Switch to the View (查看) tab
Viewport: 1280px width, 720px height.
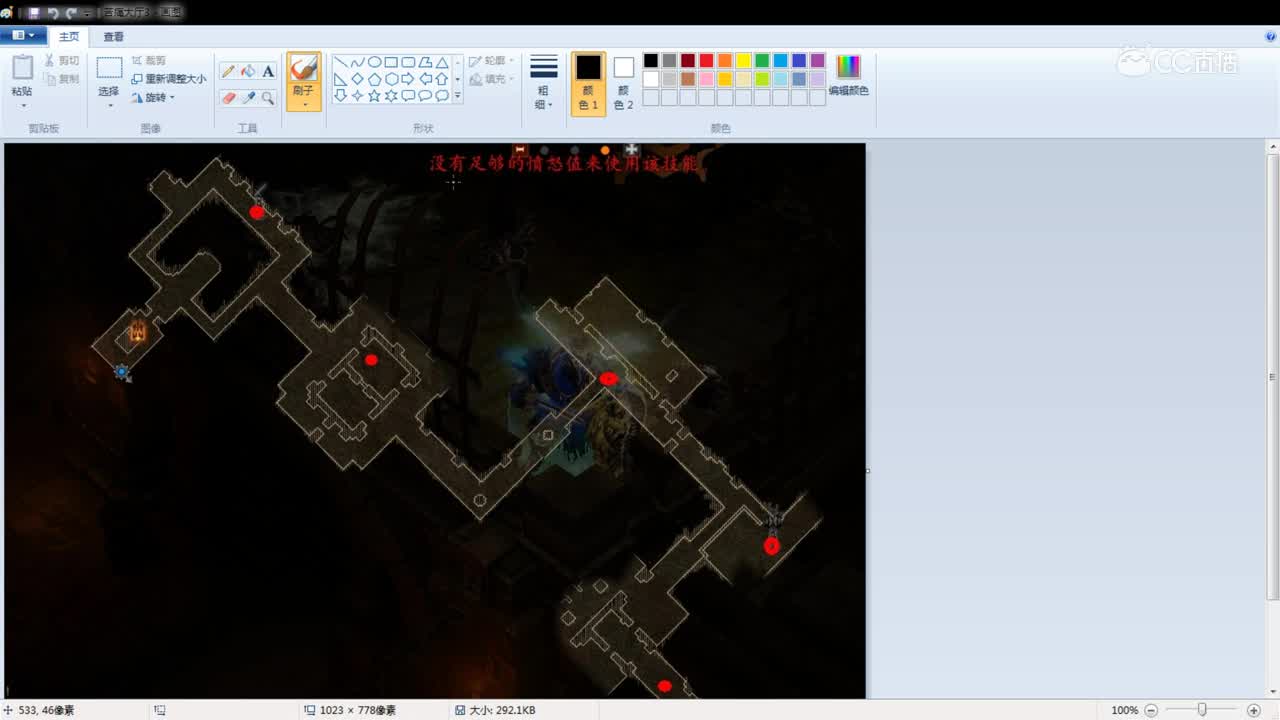pyautogui.click(x=114, y=37)
